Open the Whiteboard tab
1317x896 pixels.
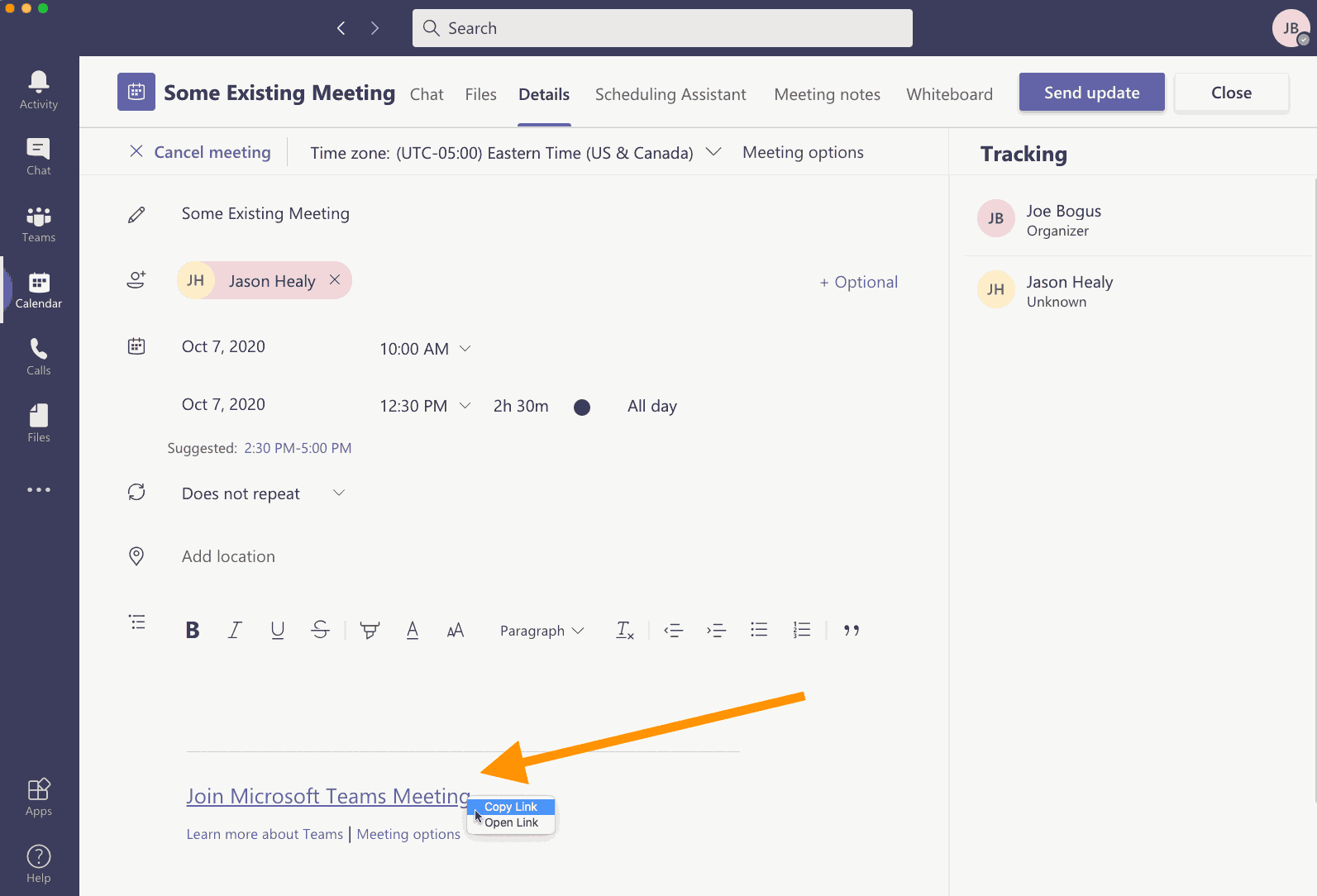(x=949, y=94)
